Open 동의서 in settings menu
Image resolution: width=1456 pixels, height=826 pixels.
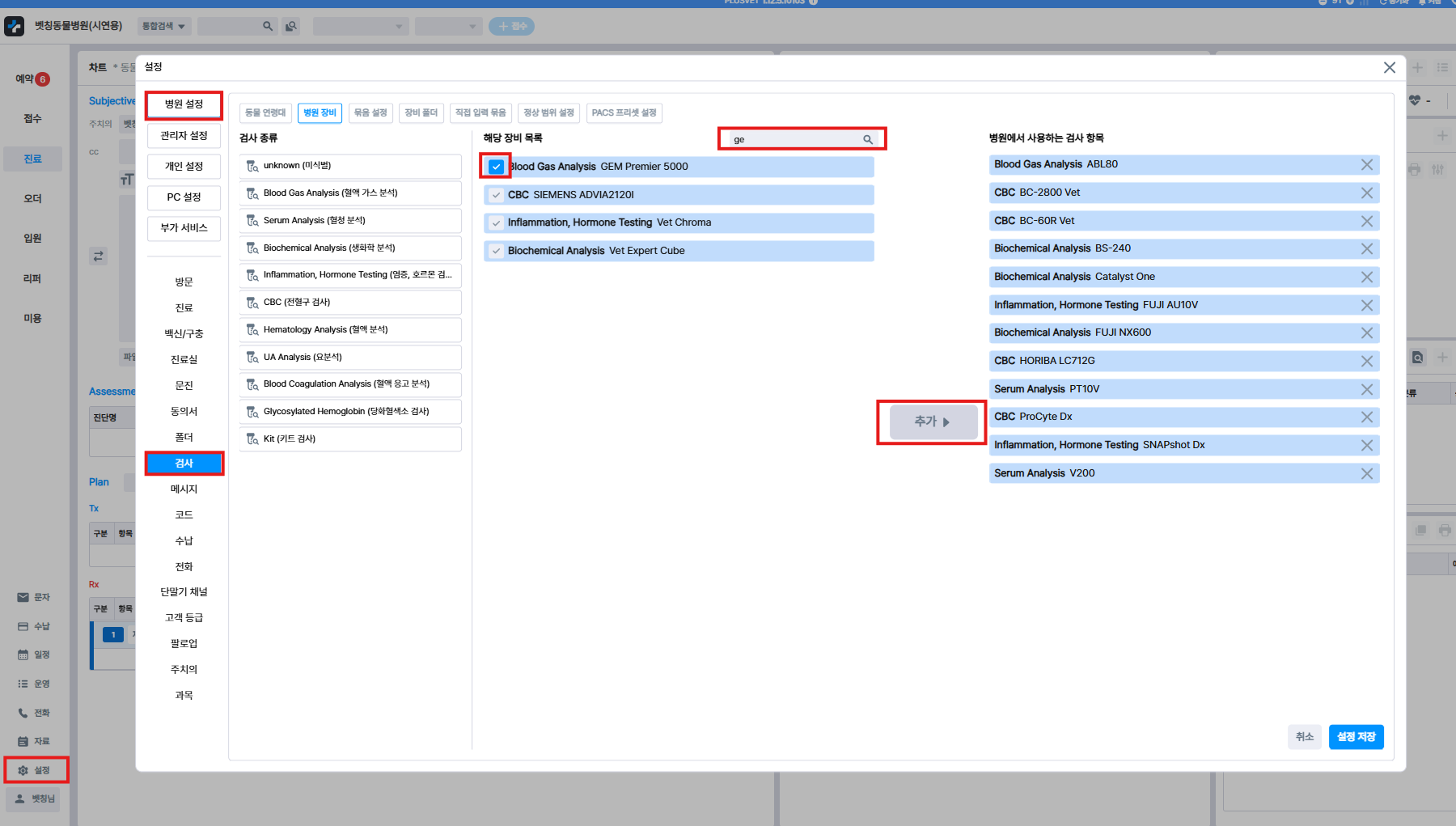[184, 412]
